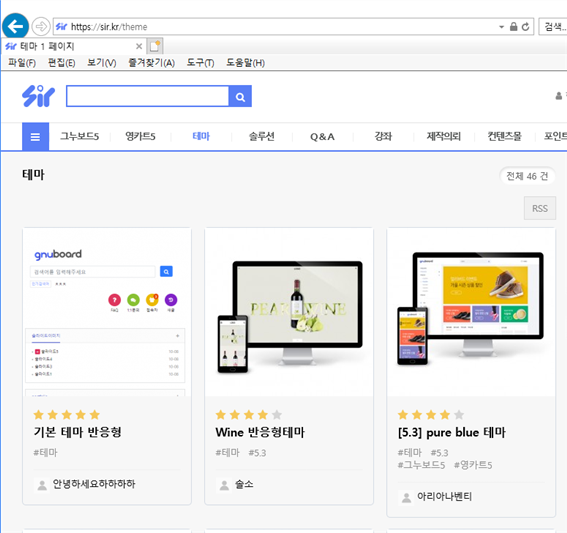Open the pure blue shoe theme thumbnail
This screenshot has width=567, height=533.
tap(471, 312)
